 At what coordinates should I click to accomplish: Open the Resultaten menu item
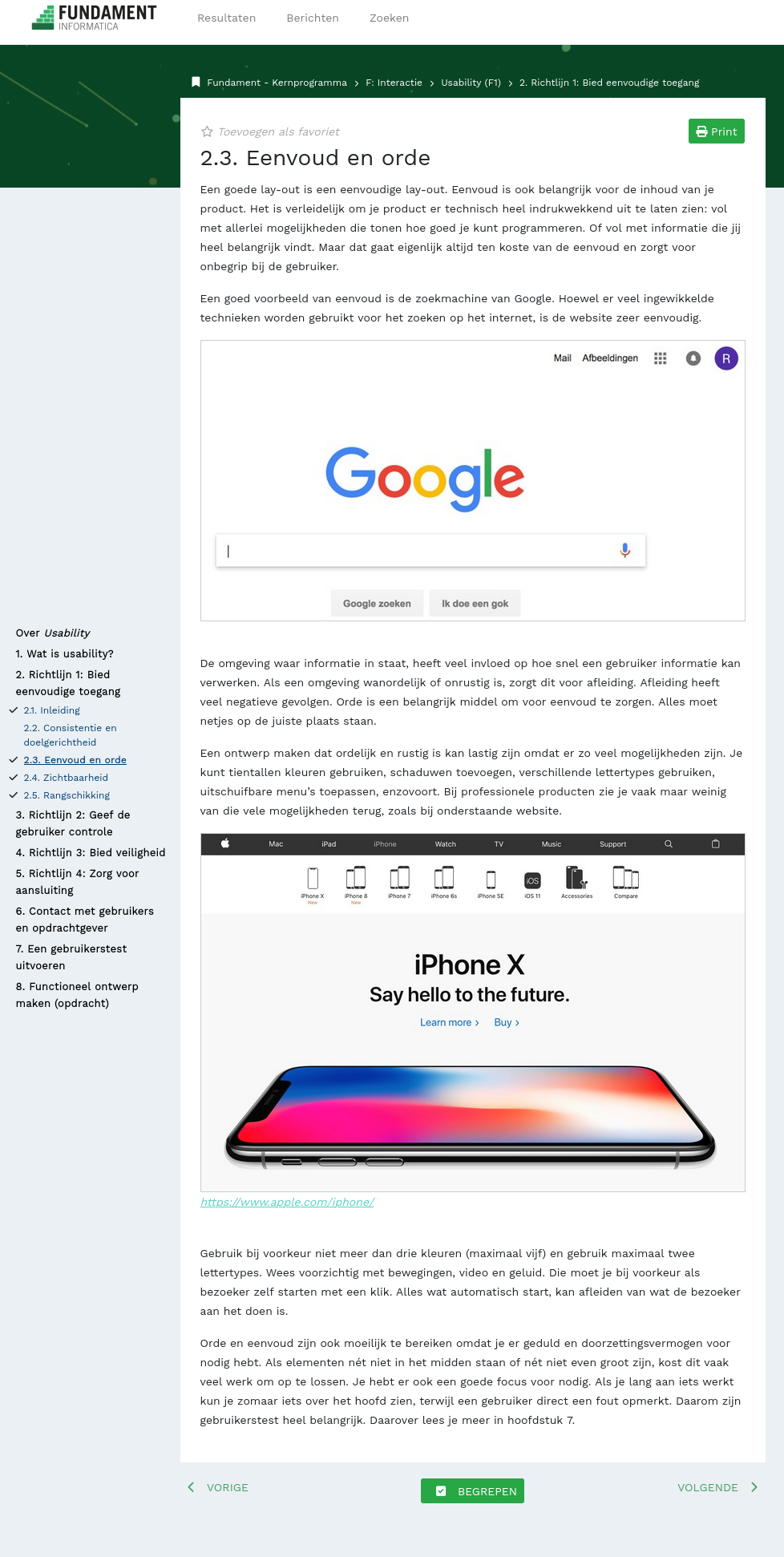coord(227,18)
